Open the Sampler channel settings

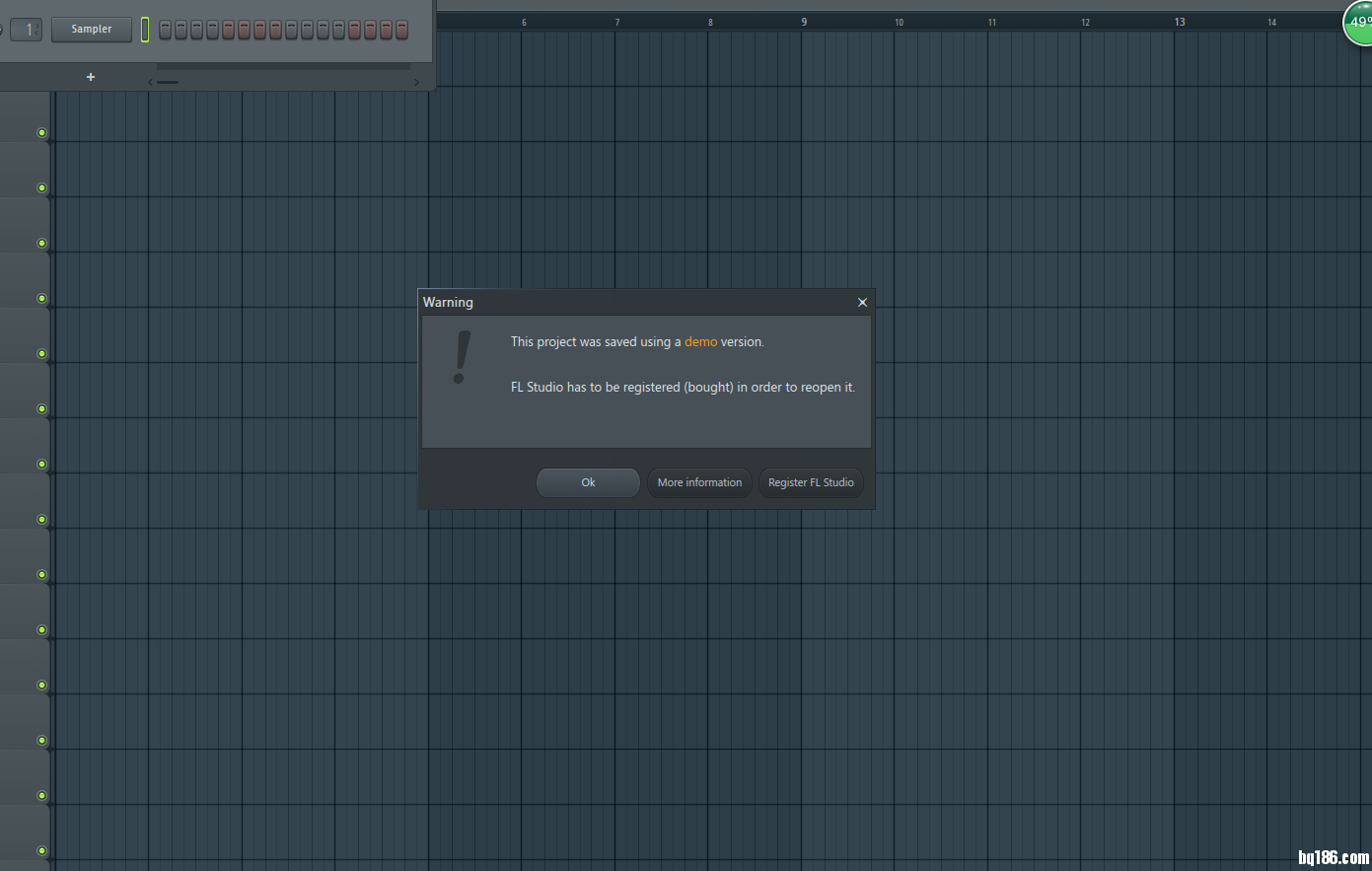(x=92, y=29)
